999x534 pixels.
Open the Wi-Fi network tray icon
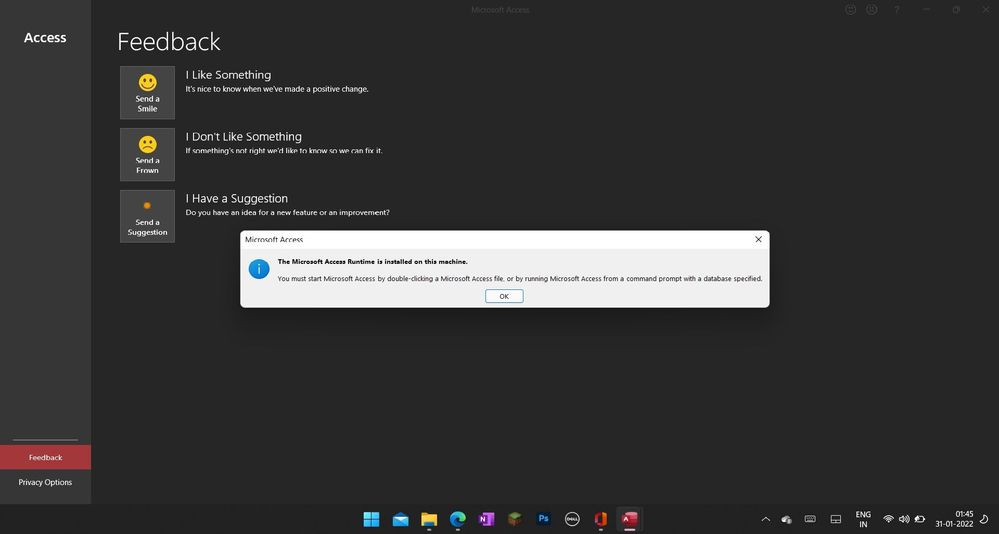pyautogui.click(x=888, y=519)
